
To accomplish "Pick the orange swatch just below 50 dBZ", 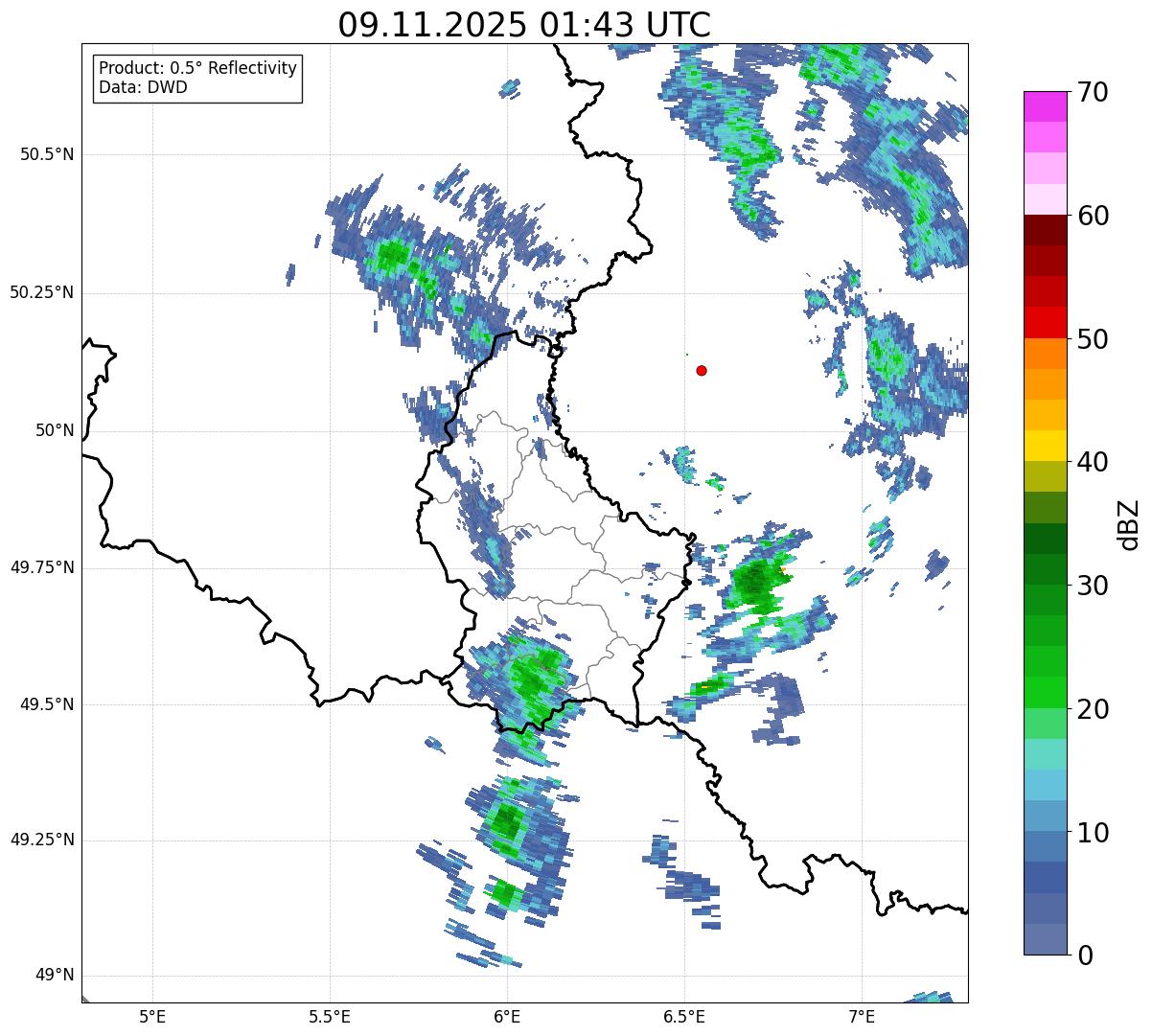I will click(x=1045, y=354).
